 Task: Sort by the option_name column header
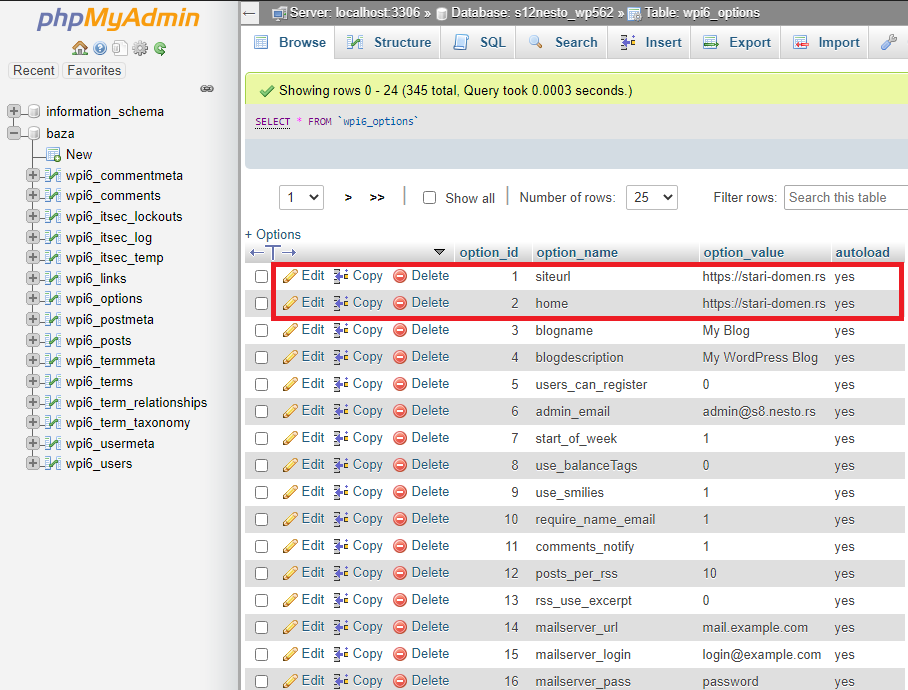577,252
